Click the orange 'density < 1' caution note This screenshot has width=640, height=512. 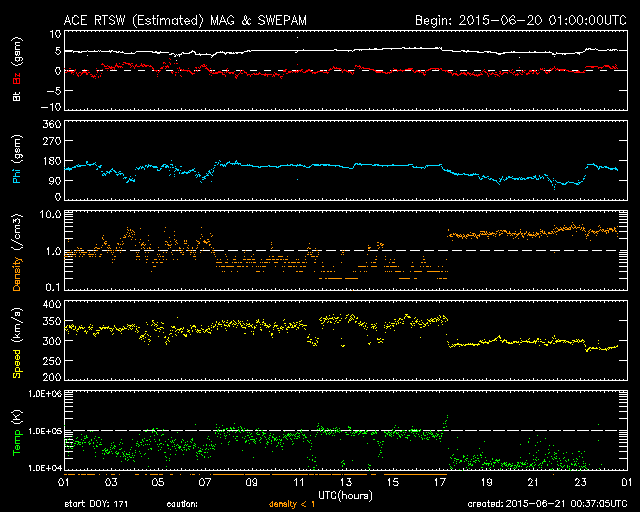pyautogui.click(x=292, y=504)
